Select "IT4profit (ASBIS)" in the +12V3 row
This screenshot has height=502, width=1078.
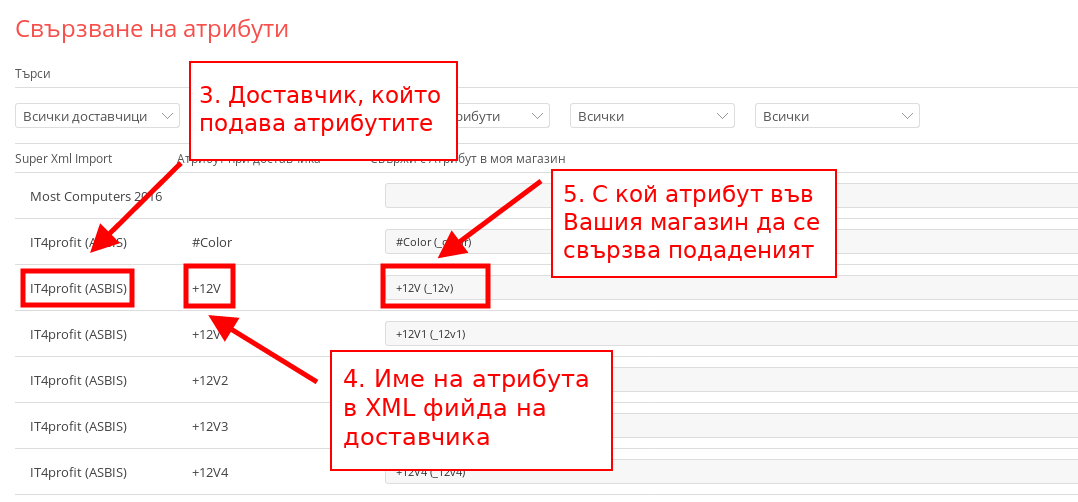78,426
